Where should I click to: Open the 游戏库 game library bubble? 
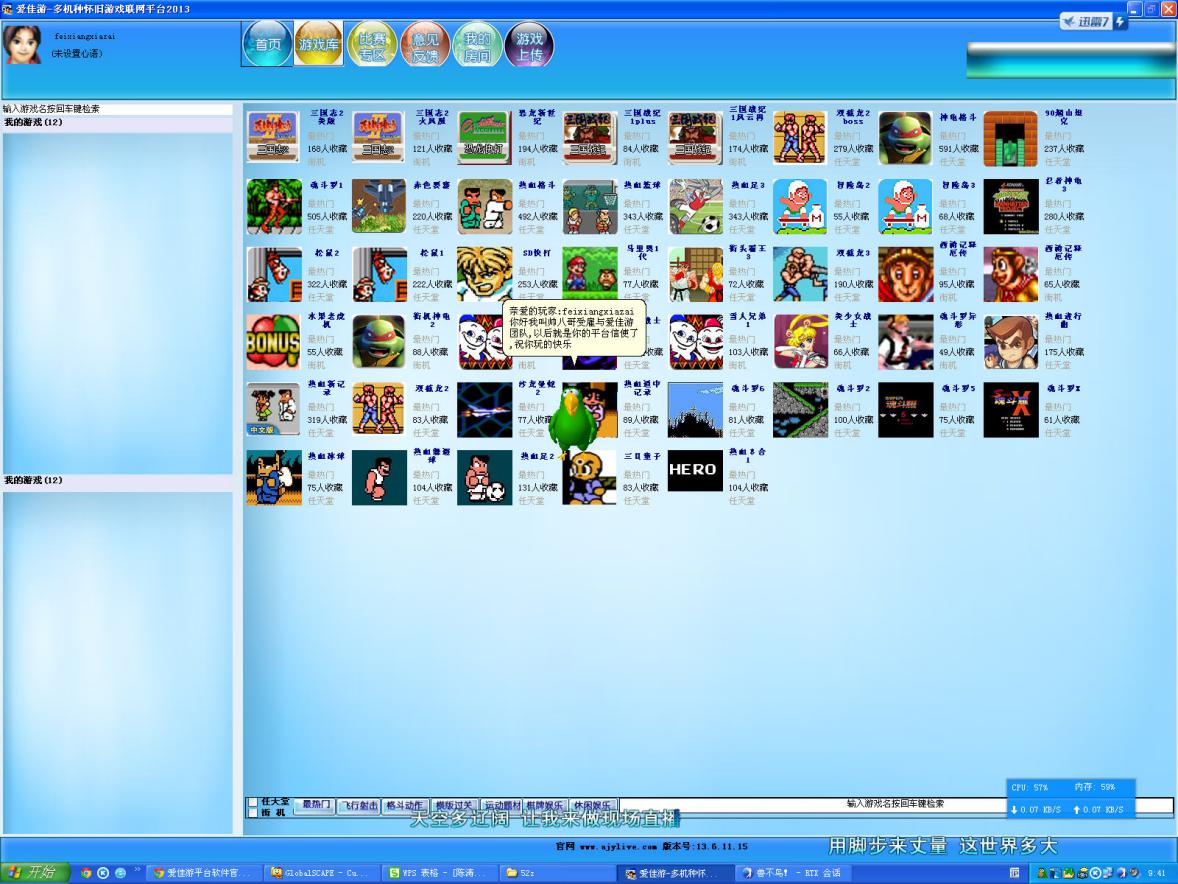pos(319,44)
